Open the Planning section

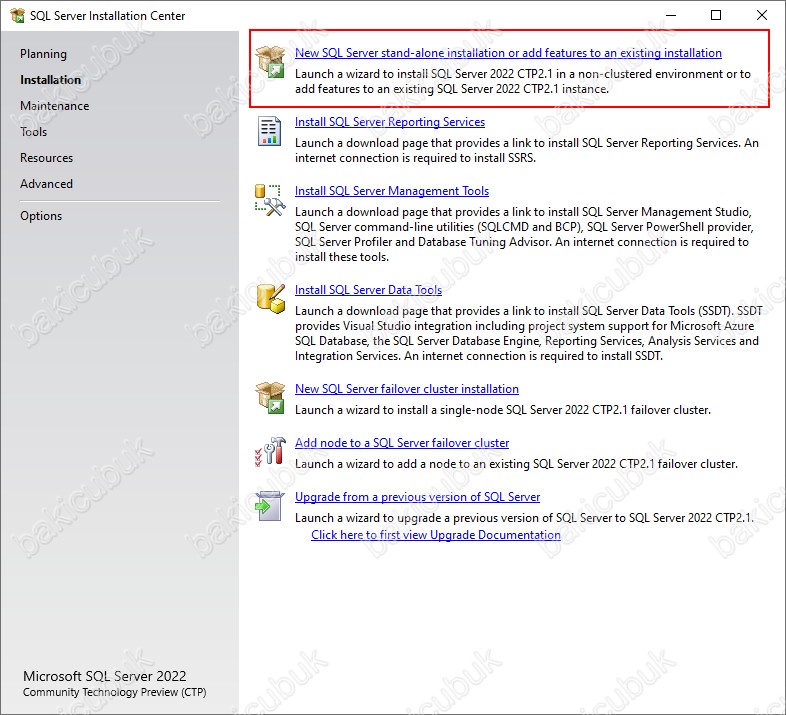point(43,54)
